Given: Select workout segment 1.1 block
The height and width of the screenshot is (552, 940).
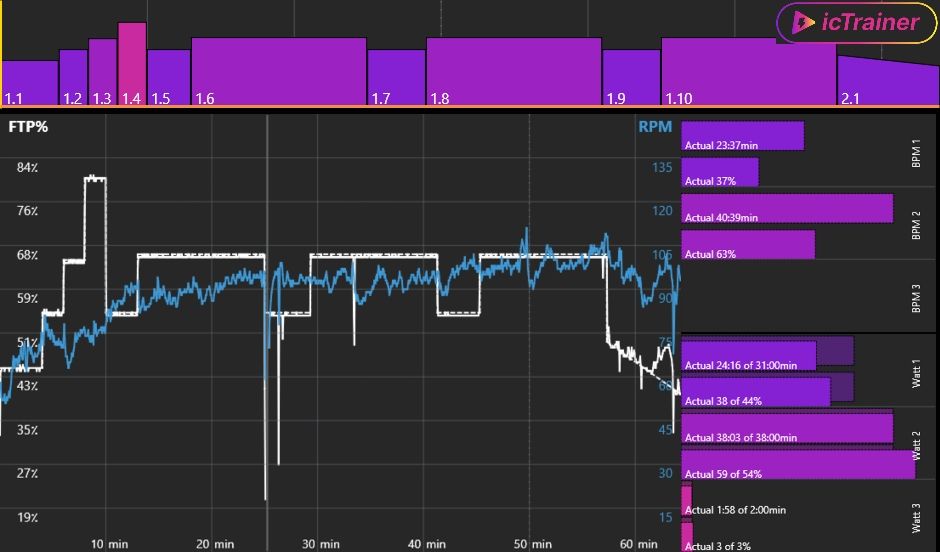Looking at the screenshot, I should [x=30, y=82].
